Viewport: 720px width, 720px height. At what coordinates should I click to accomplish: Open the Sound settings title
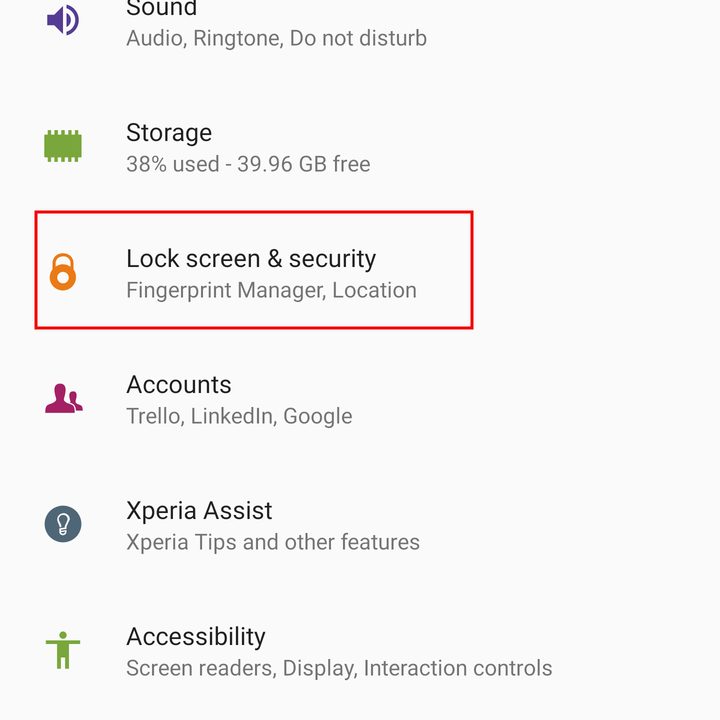tap(162, 8)
